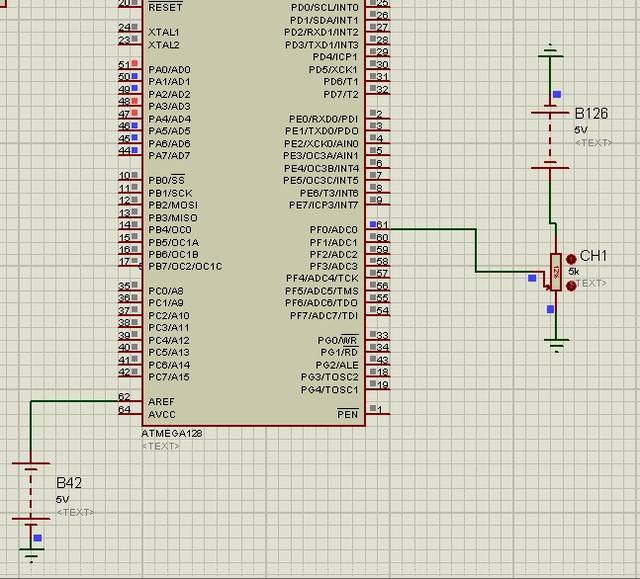Click pin number 61 of the ATMEGA128

tap(382, 224)
